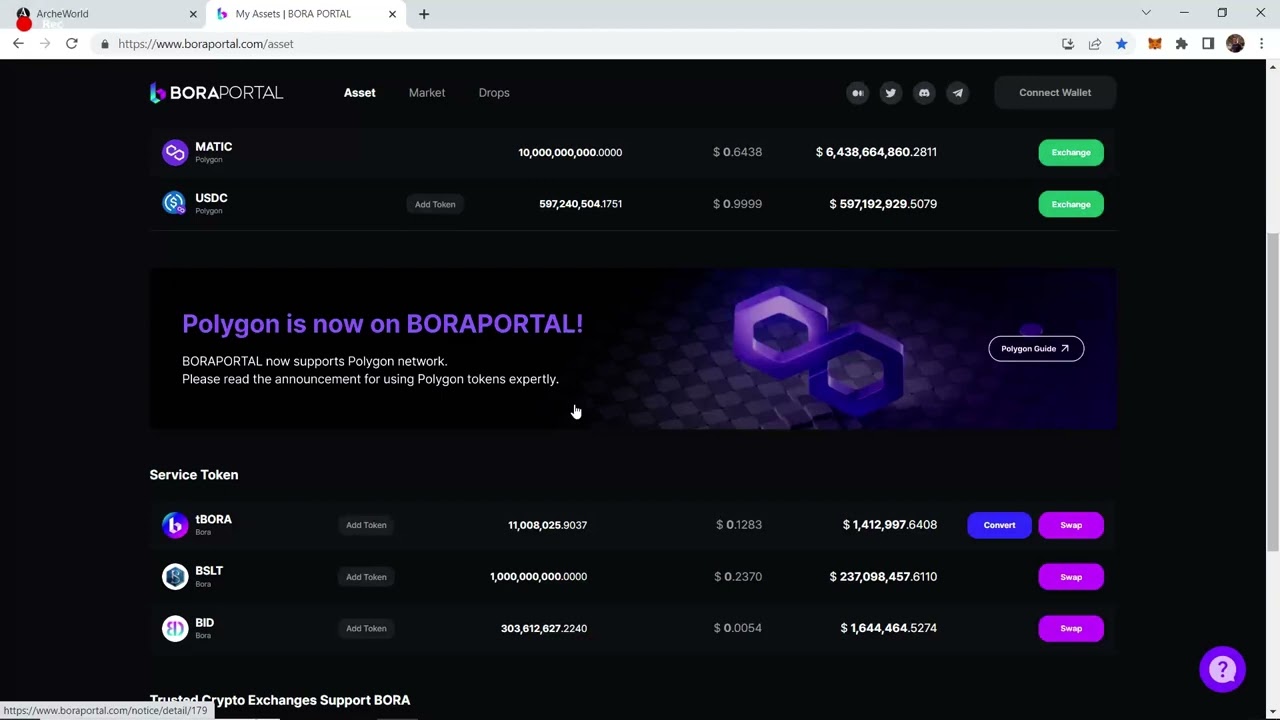Click Convert for tBORA
Viewport: 1280px width, 720px height.
pyautogui.click(x=999, y=525)
